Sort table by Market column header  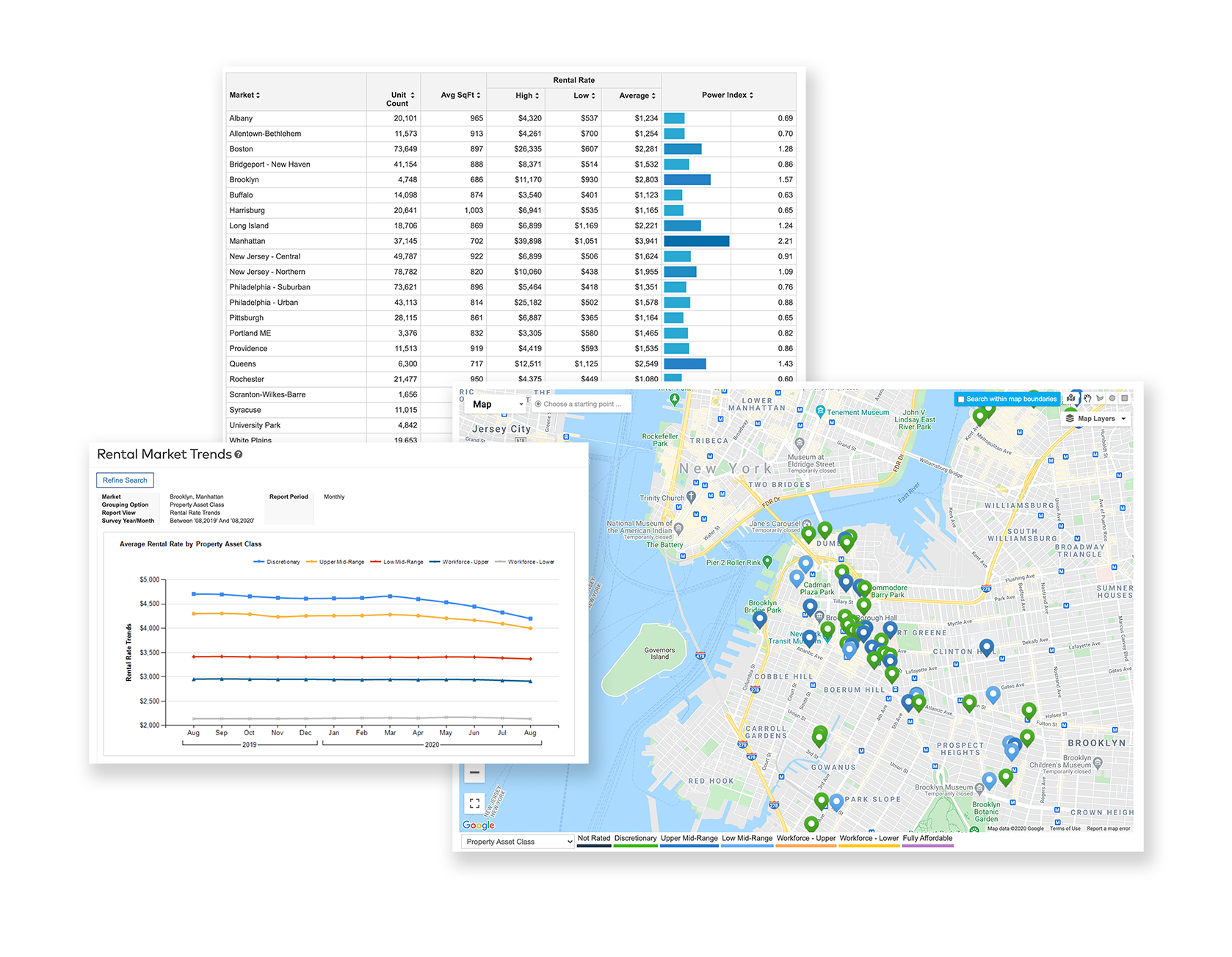tap(244, 95)
